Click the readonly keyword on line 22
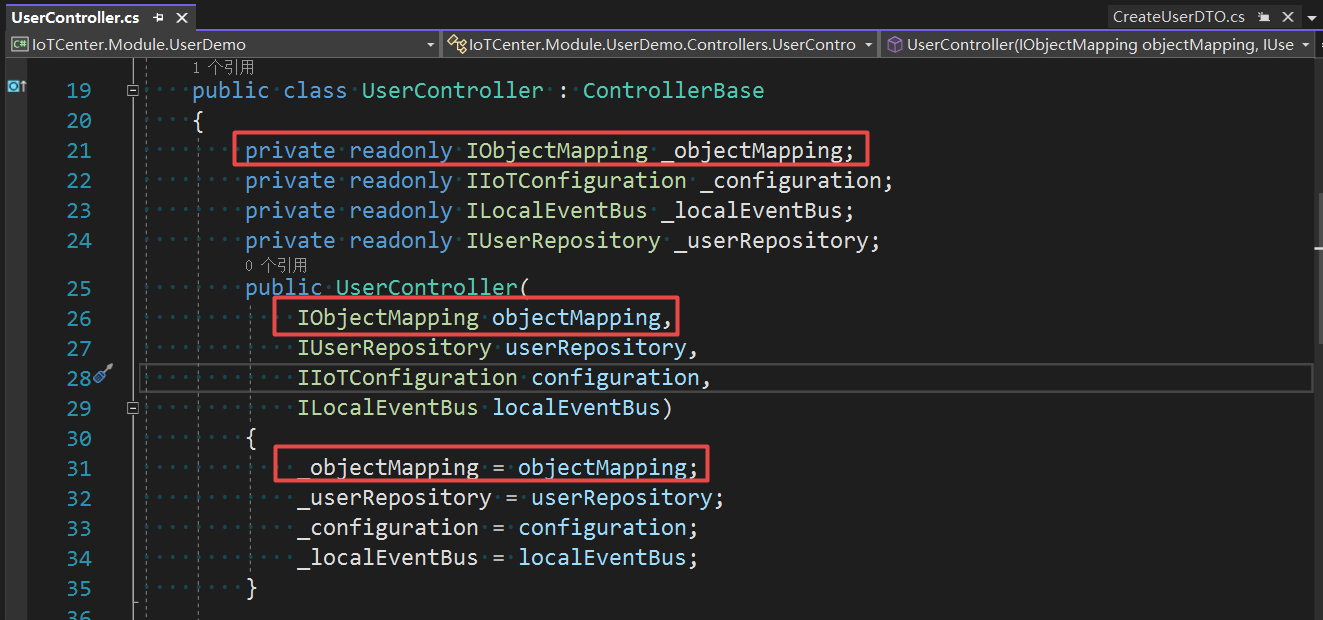Viewport: 1323px width, 620px height. (400, 181)
